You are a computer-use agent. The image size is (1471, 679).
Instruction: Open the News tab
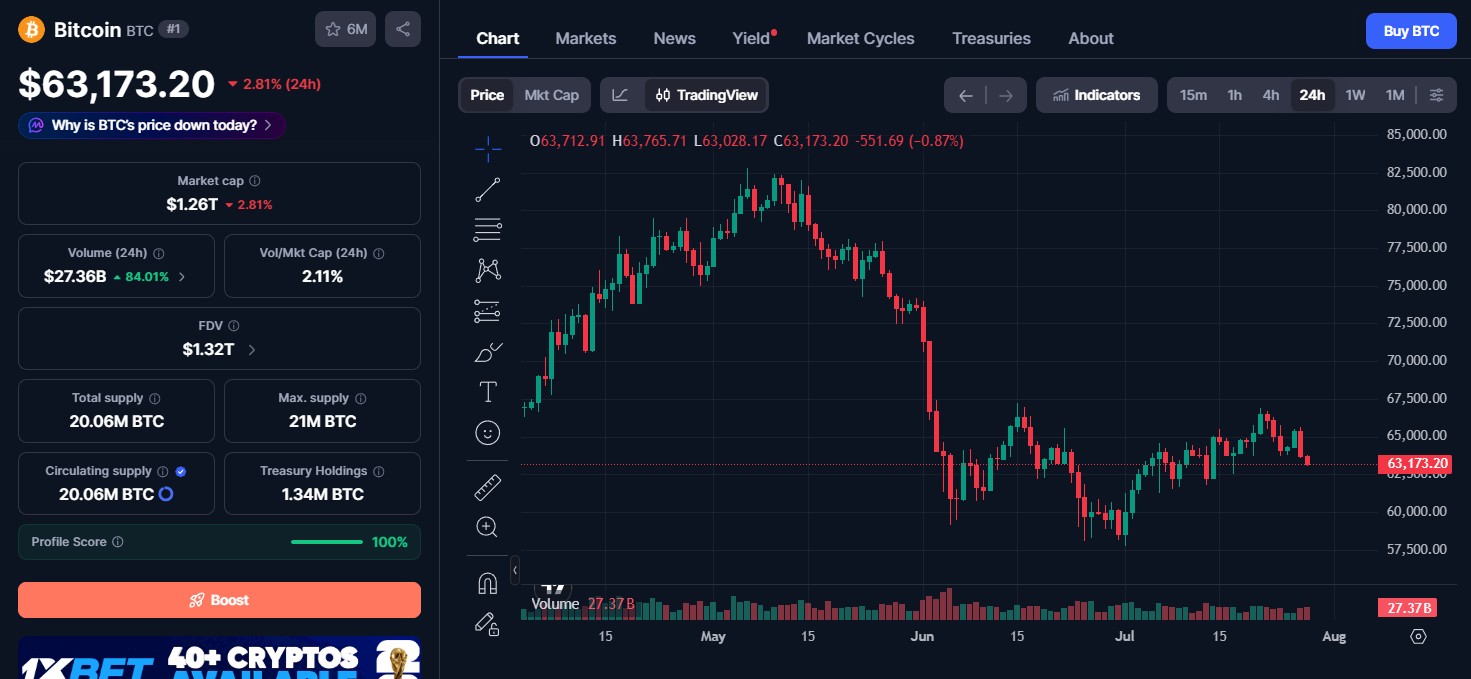tap(675, 38)
